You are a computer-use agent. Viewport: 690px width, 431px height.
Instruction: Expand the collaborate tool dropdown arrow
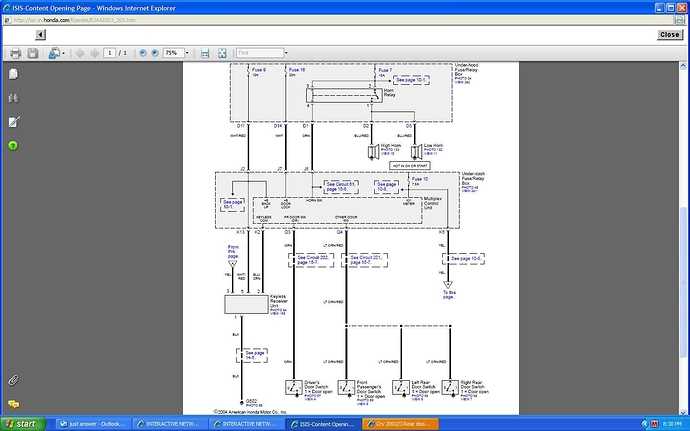(63, 53)
